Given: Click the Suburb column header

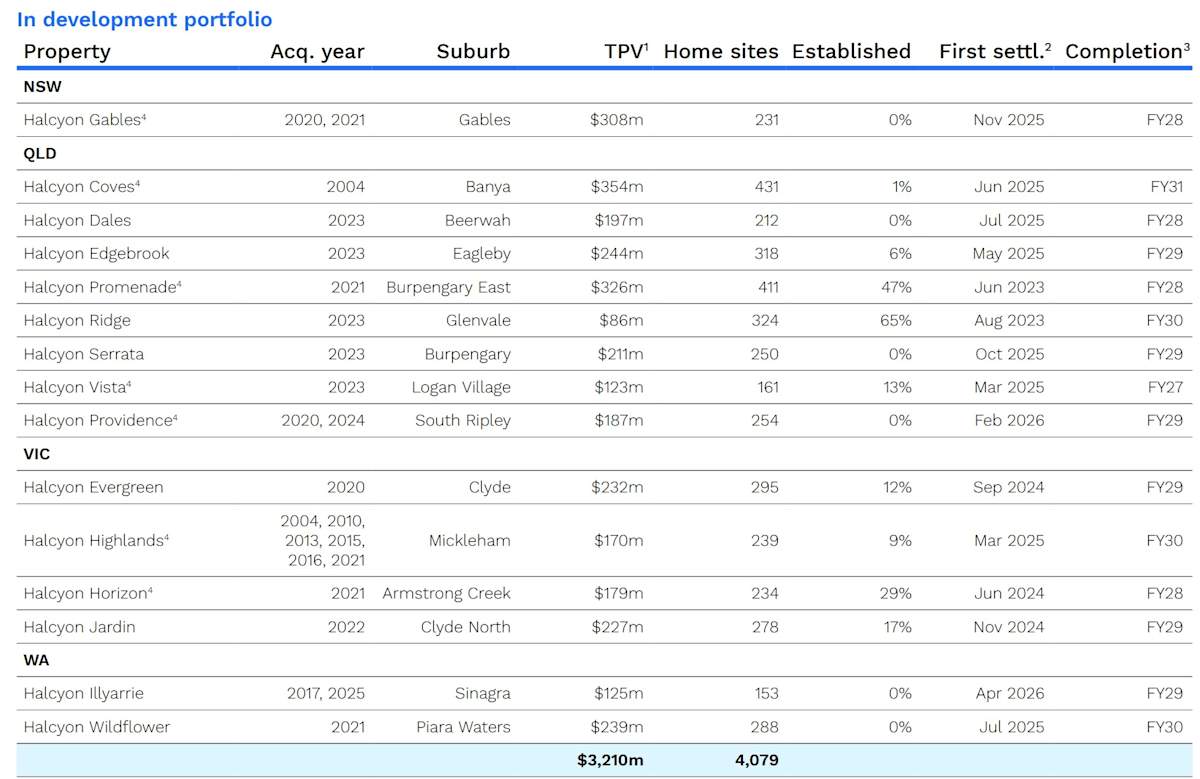Looking at the screenshot, I should [473, 51].
